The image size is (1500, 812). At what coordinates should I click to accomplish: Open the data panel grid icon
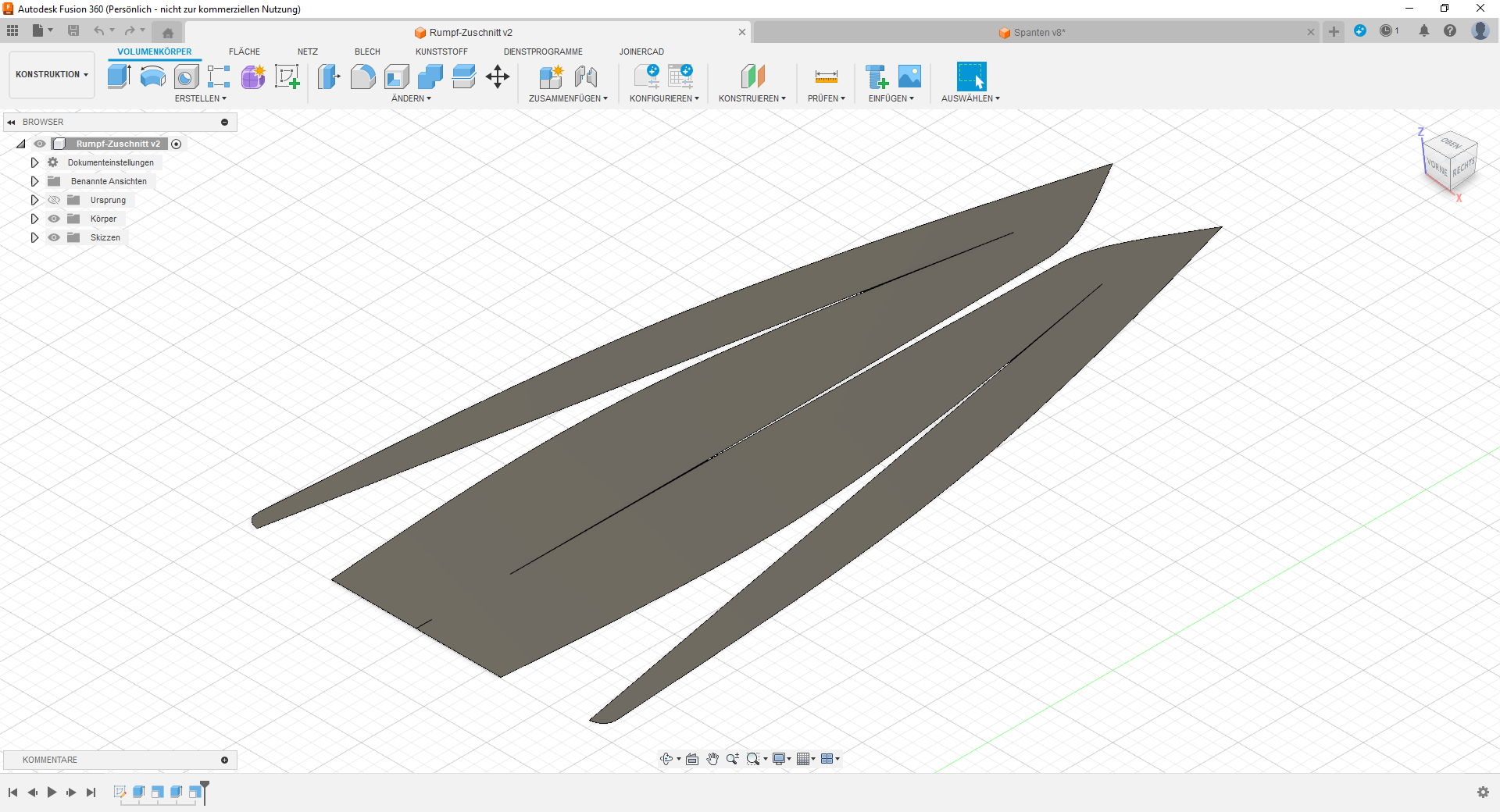click(x=12, y=30)
